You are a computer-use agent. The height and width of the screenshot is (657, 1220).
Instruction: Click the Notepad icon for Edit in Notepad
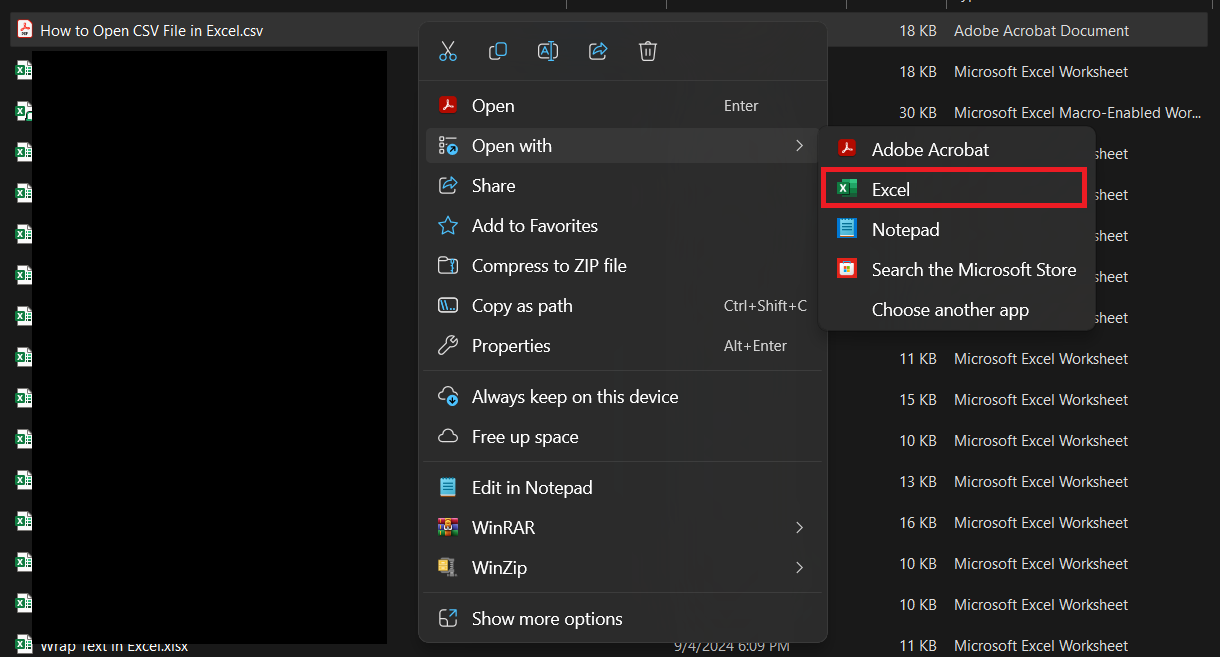click(x=448, y=488)
